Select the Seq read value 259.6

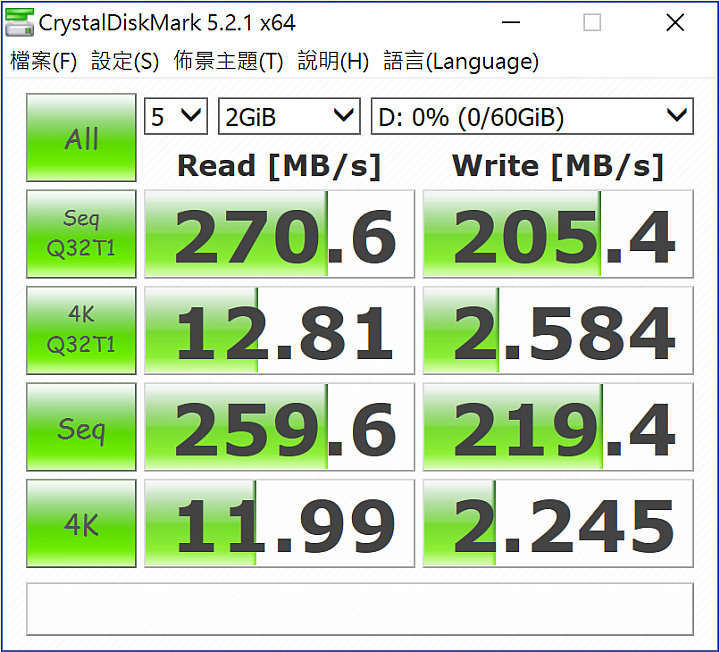tap(280, 427)
